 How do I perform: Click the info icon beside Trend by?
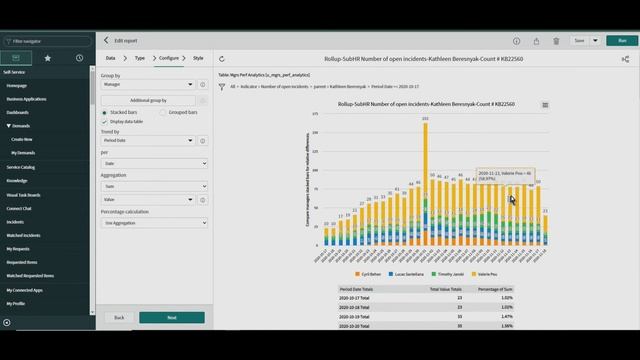click(x=202, y=141)
